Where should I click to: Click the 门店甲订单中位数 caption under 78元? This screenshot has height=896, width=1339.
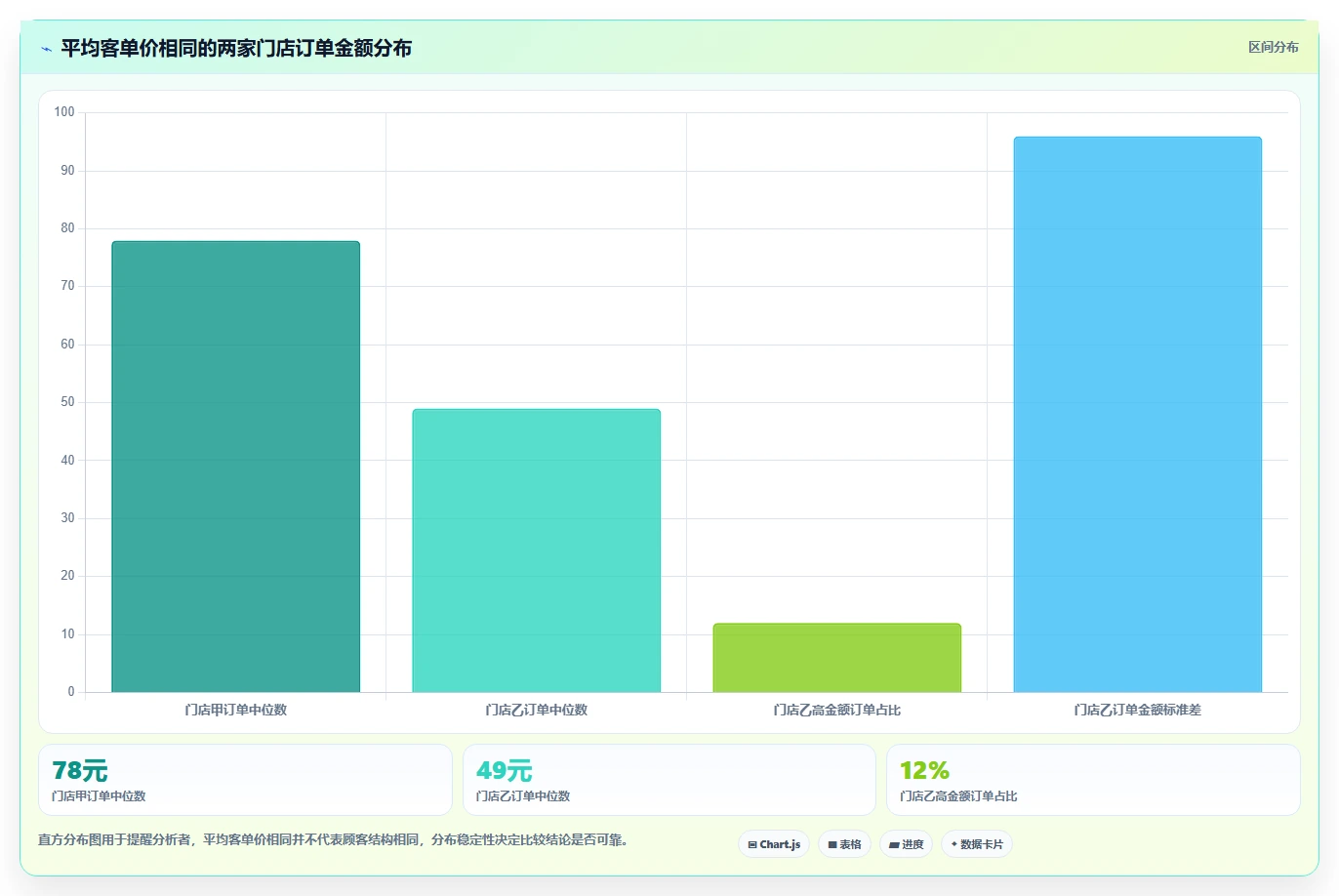tap(99, 796)
